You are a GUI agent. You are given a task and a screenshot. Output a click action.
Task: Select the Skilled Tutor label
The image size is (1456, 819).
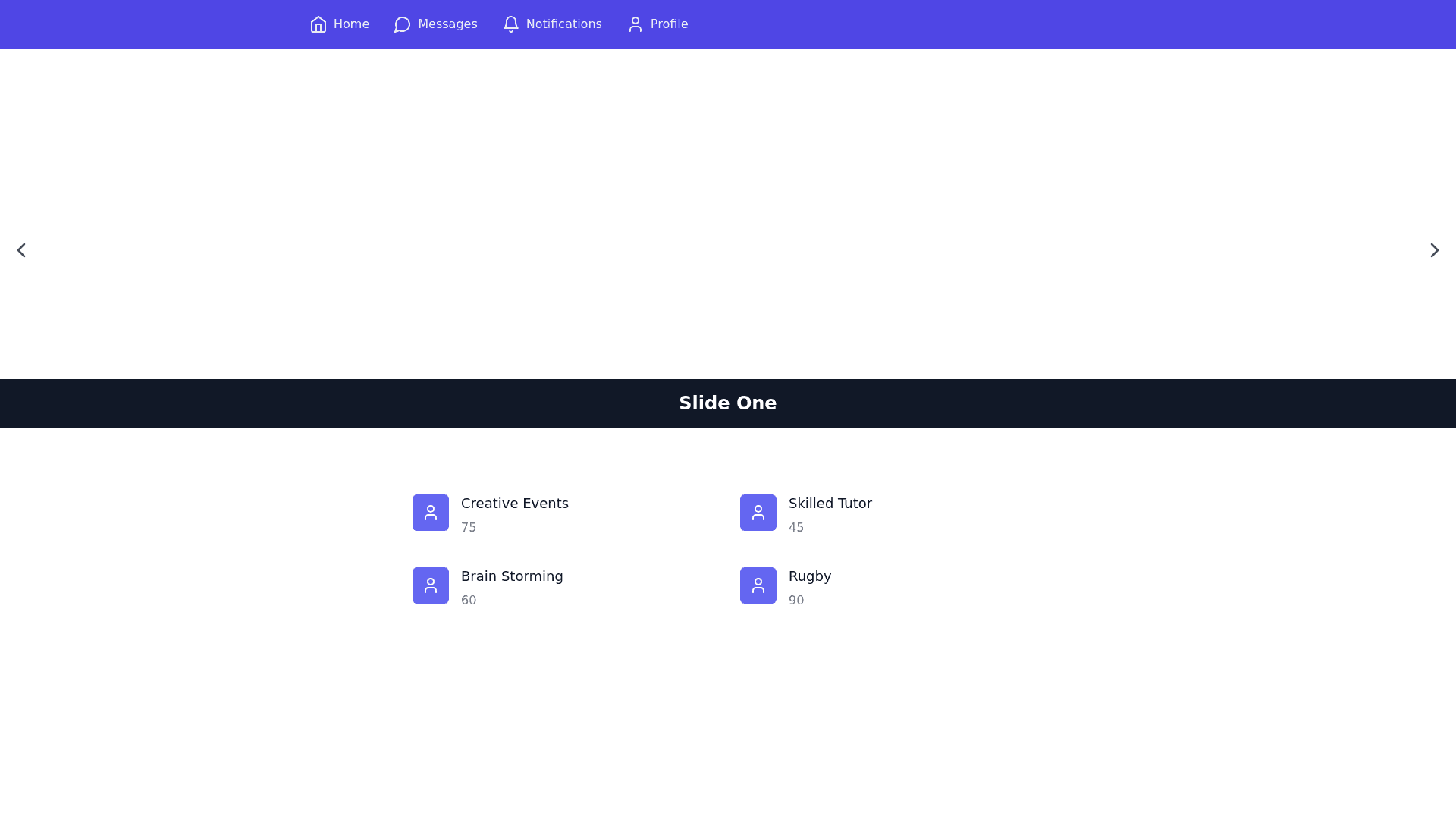click(830, 504)
